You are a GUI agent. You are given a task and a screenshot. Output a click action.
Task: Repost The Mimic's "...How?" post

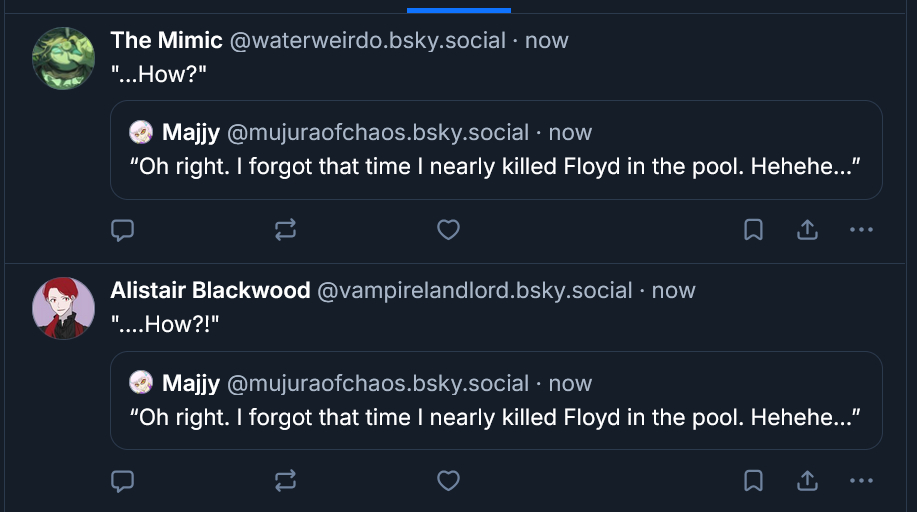coord(285,230)
